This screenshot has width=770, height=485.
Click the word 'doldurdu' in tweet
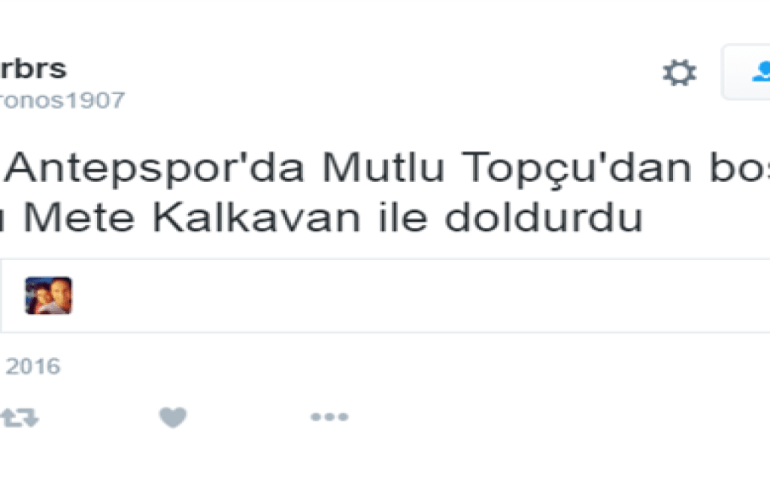(x=544, y=216)
